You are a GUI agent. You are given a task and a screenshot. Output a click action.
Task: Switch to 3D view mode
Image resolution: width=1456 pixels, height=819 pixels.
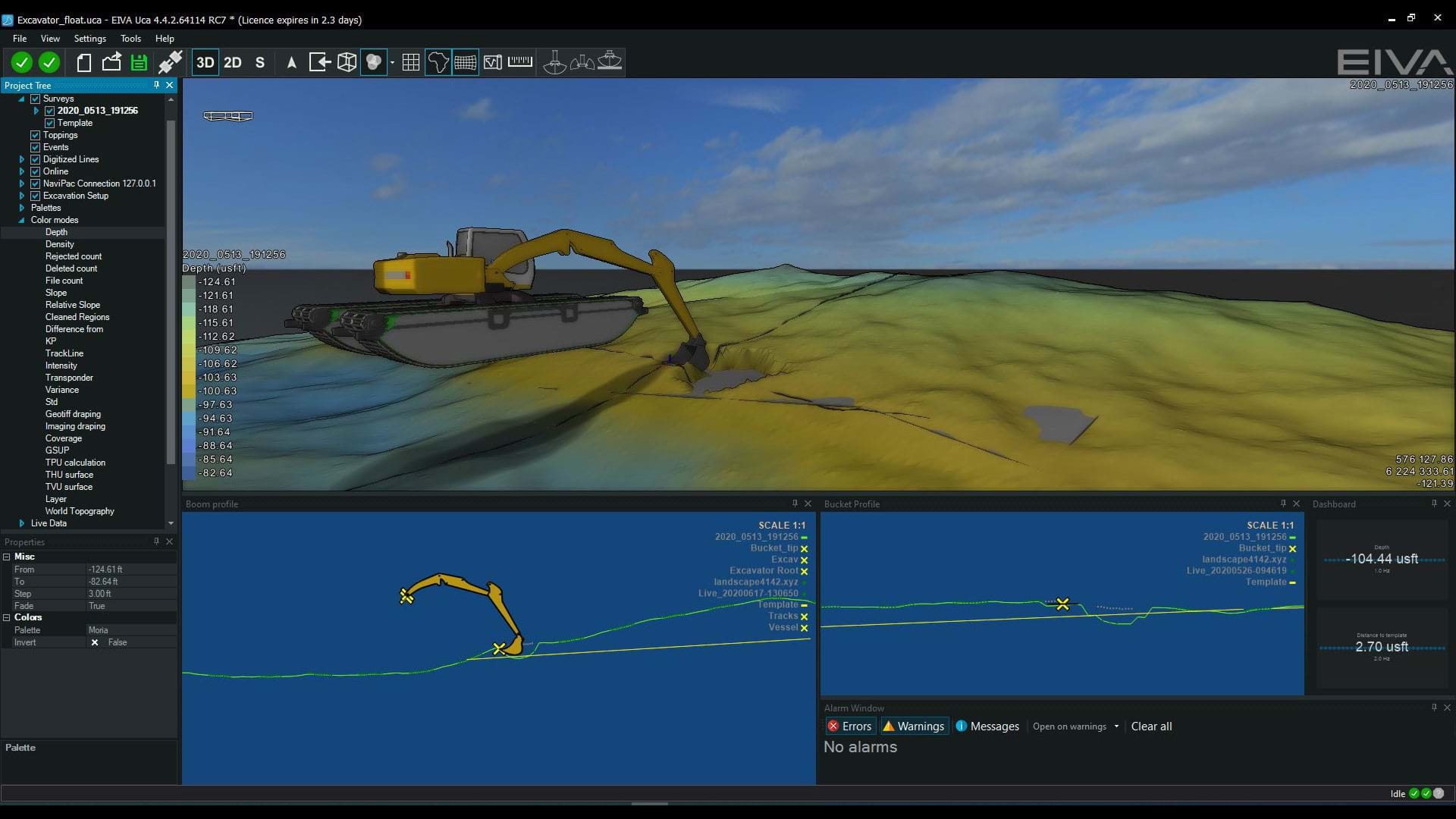coord(206,62)
